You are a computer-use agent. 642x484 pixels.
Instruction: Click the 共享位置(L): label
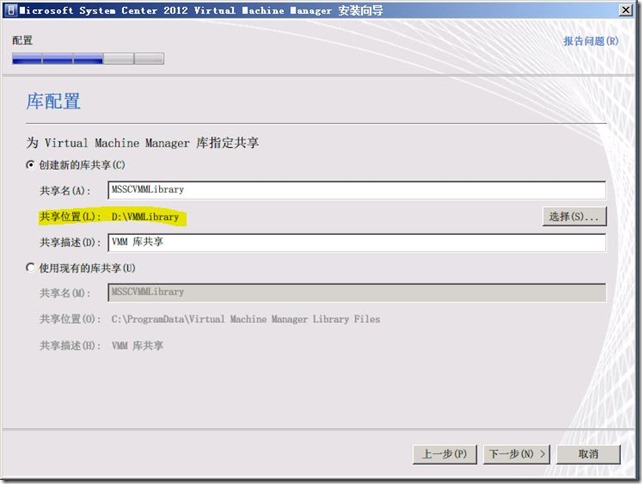point(70,217)
